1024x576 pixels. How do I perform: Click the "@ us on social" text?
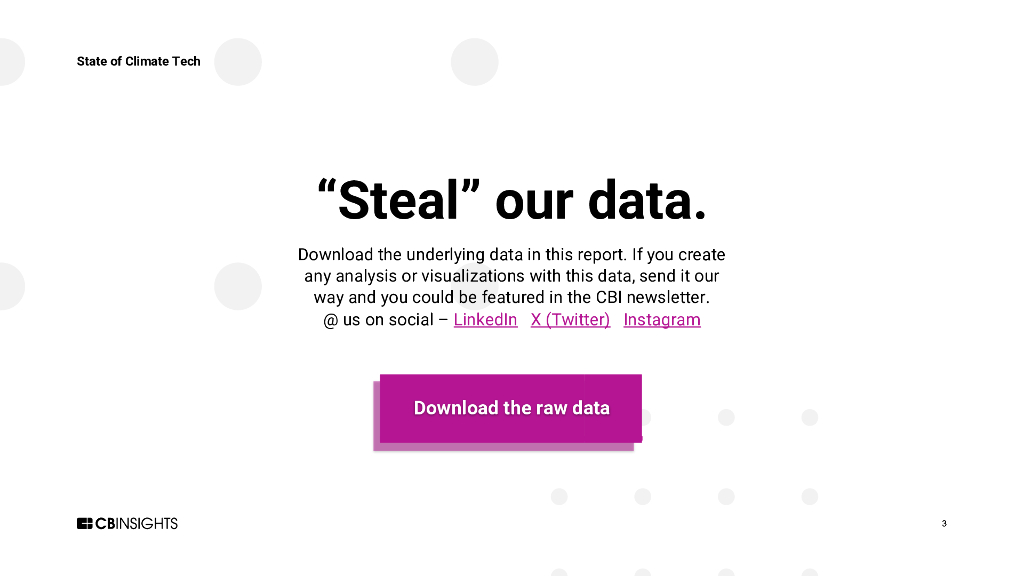coord(379,320)
